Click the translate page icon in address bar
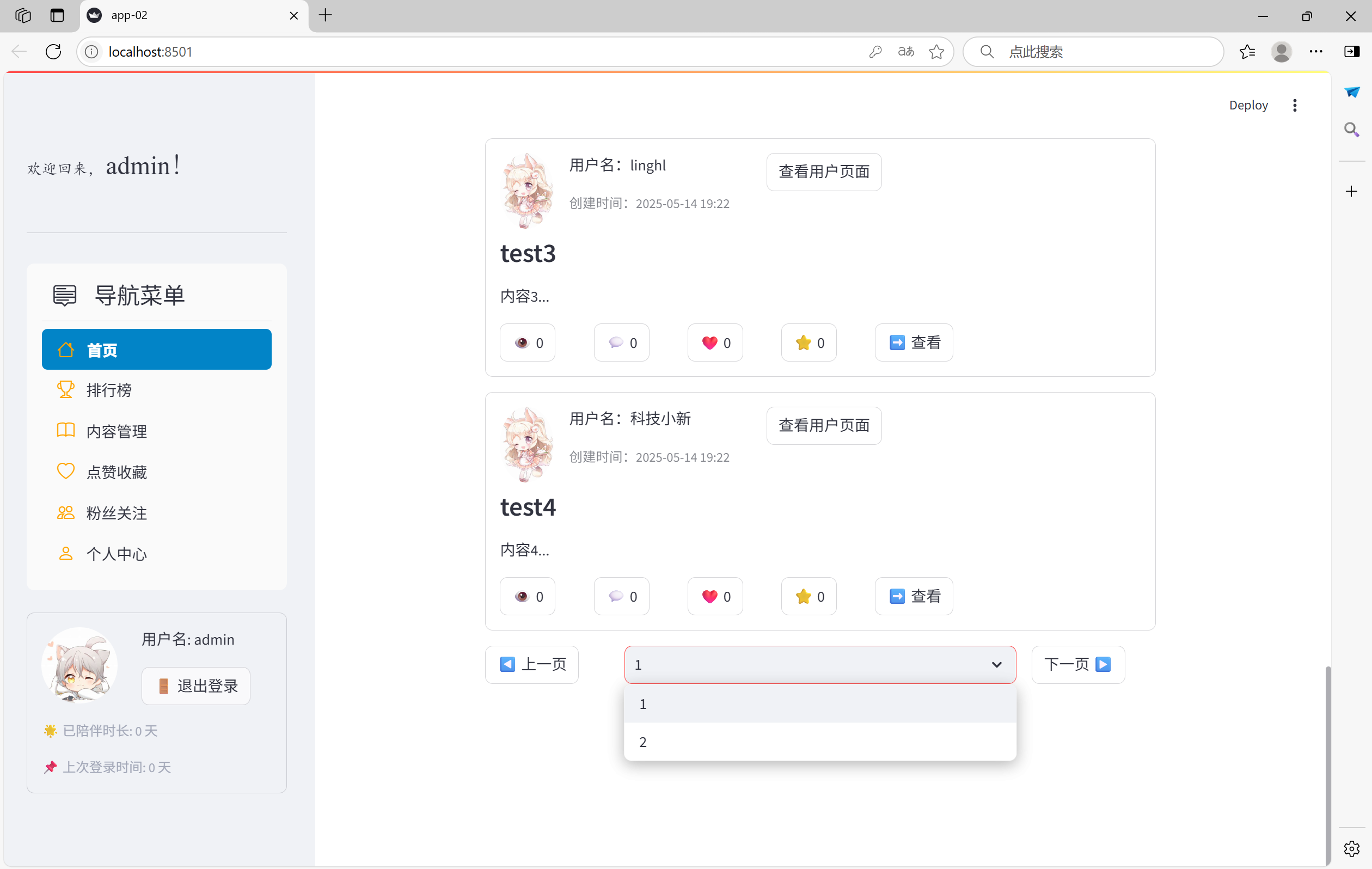Screen dimensions: 1372x869 click(x=905, y=52)
